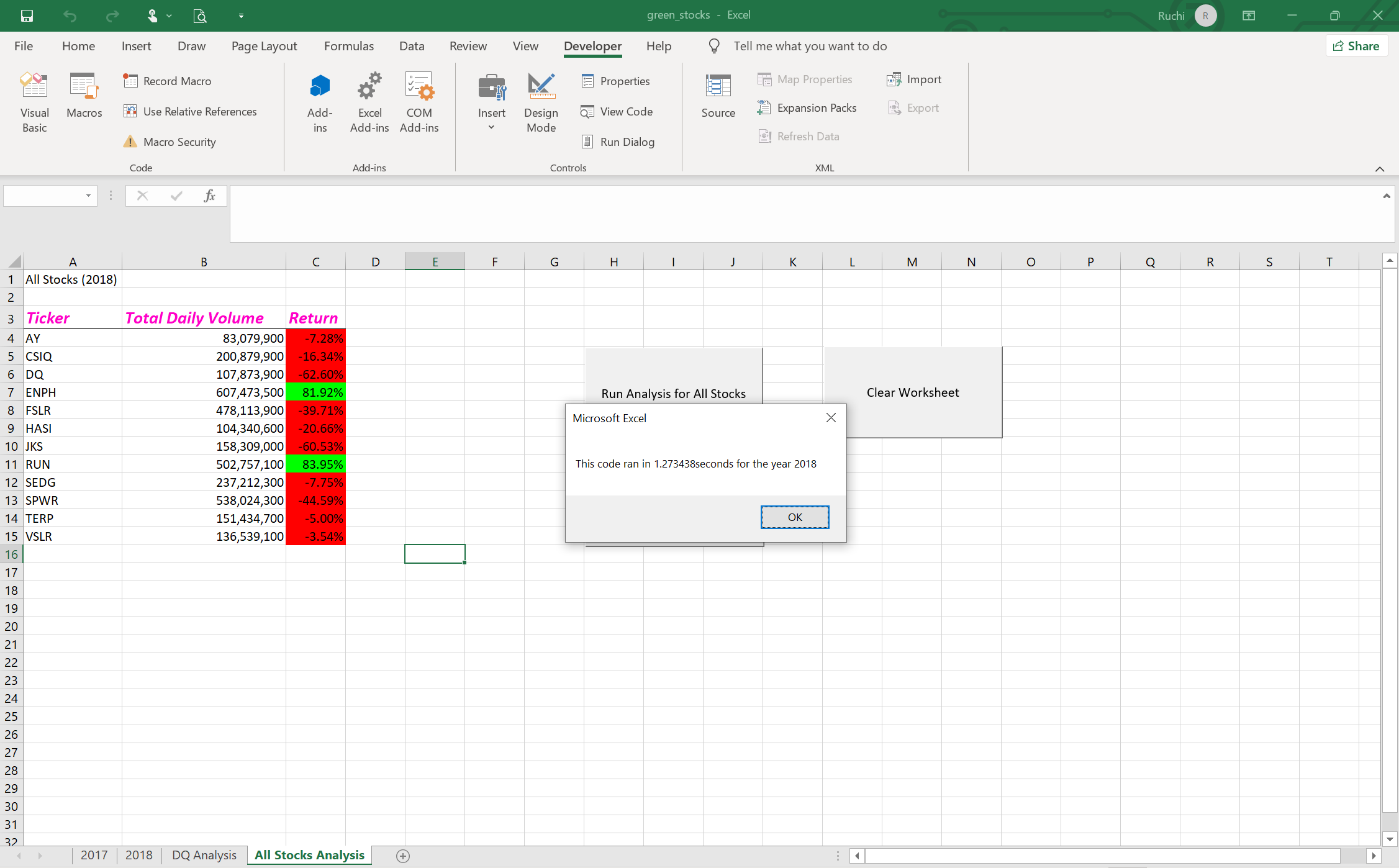Image resolution: width=1399 pixels, height=868 pixels.
Task: Open Ribbon Display Options
Action: tap(1249, 16)
